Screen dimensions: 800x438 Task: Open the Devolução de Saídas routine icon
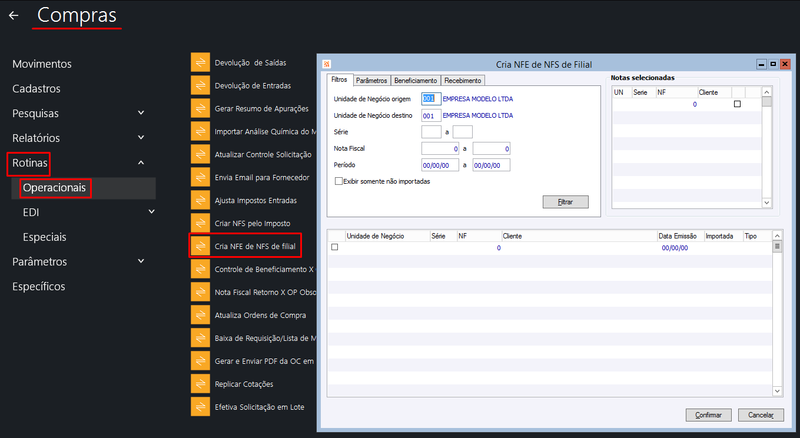coord(201,62)
